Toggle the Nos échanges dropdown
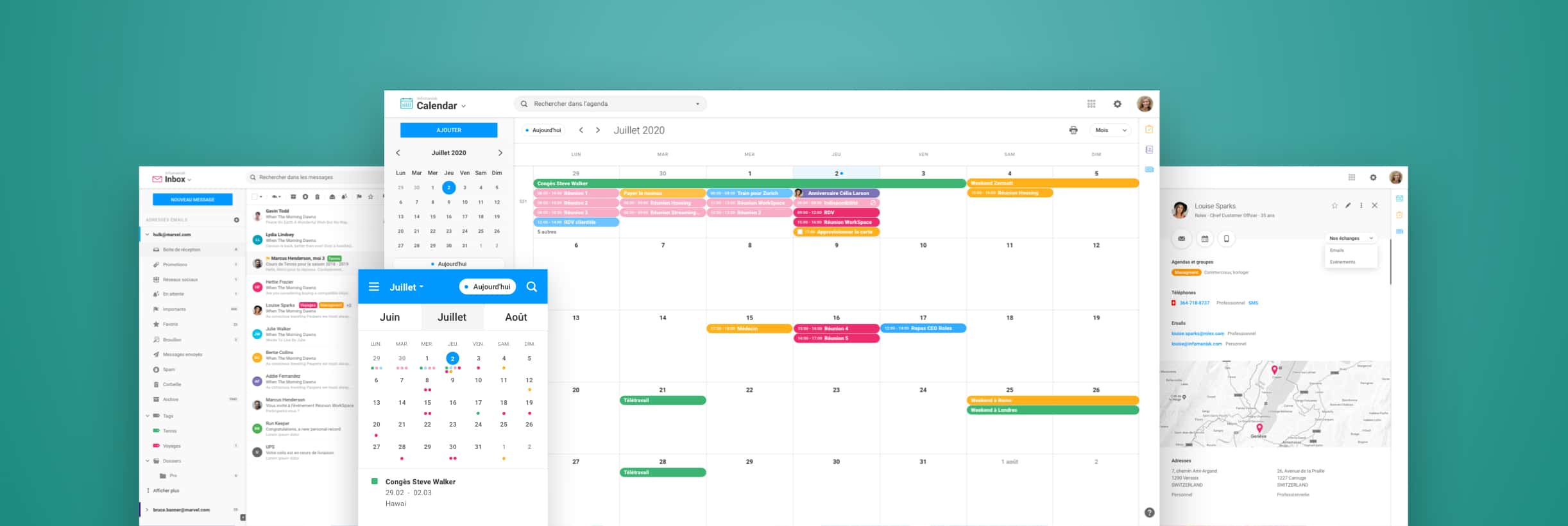Viewport: 1568px width, 526px height. click(x=1351, y=238)
